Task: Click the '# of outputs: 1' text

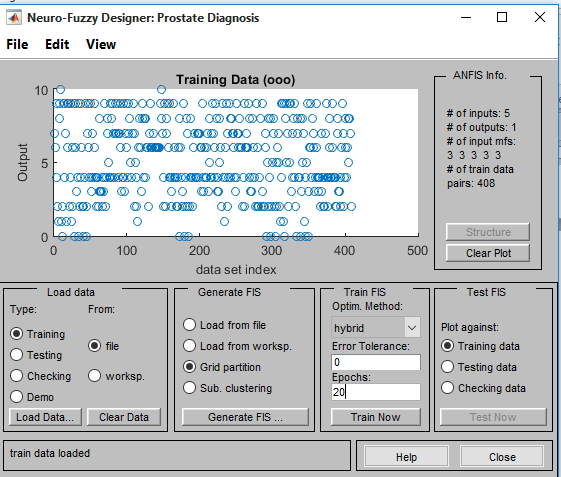Action: point(481,127)
